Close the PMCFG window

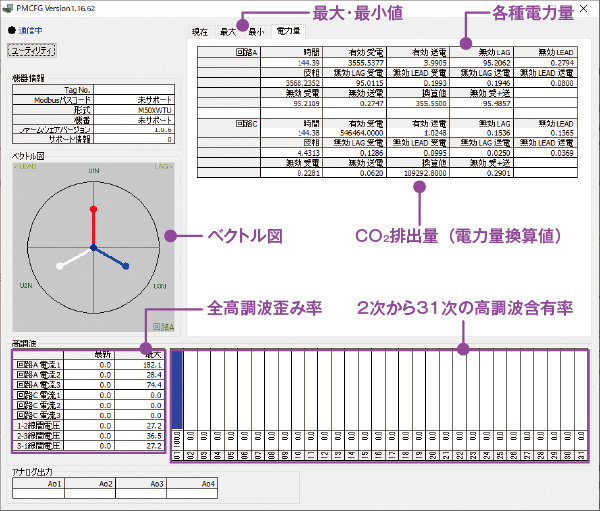point(583,9)
